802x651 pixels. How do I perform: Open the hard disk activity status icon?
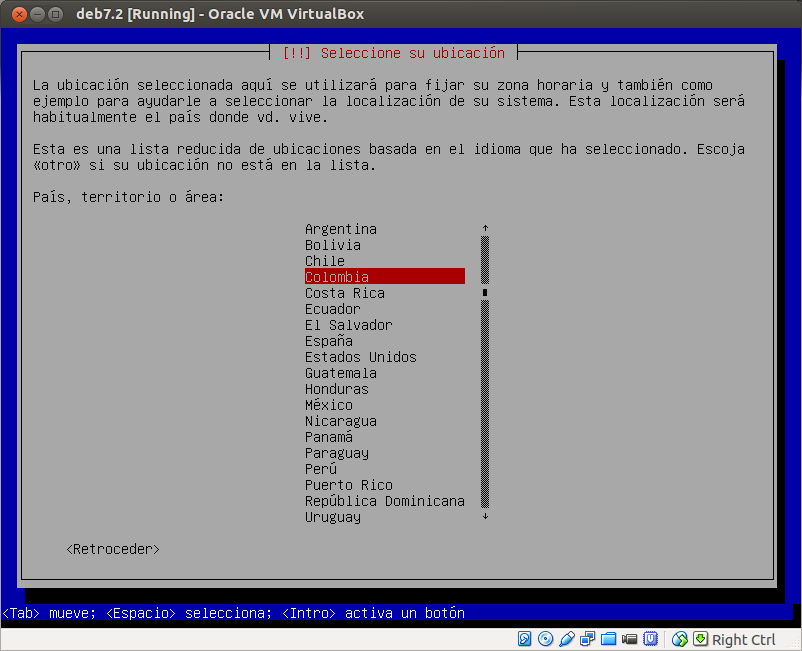pyautogui.click(x=525, y=639)
